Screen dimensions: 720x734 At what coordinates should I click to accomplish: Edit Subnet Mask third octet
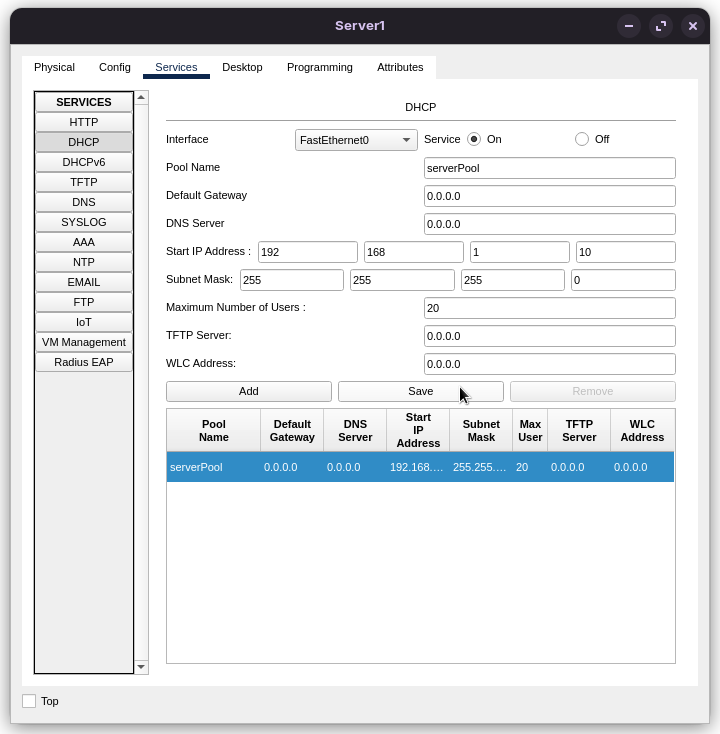point(513,280)
